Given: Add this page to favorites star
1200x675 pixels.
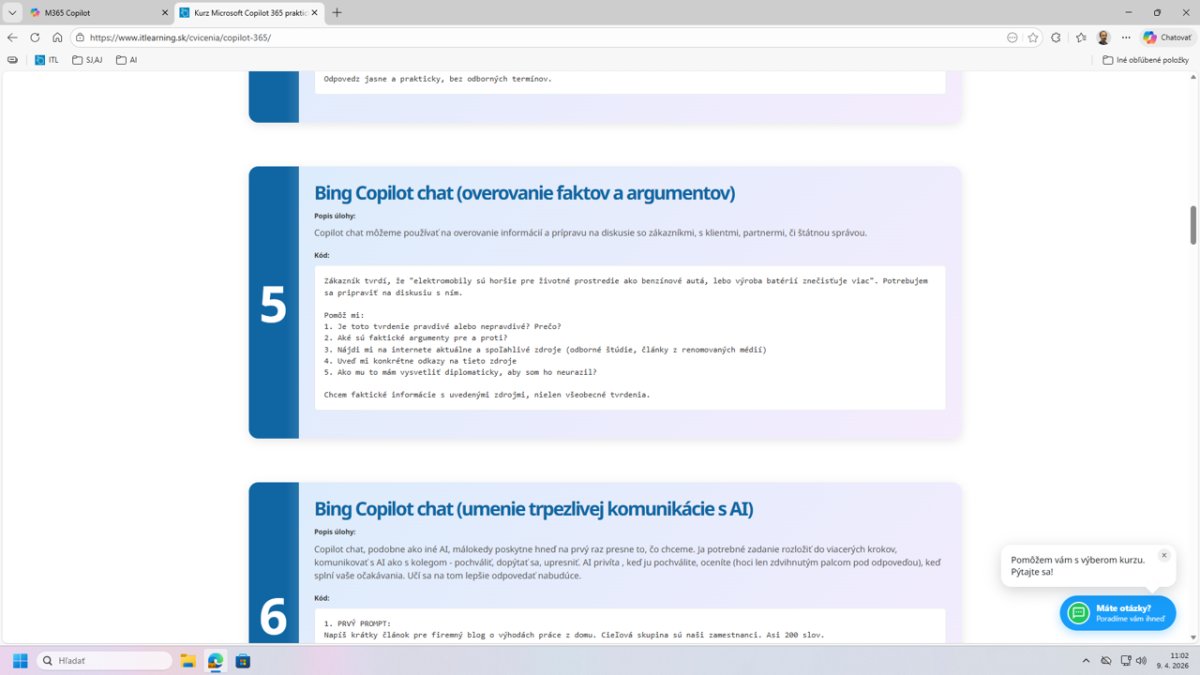Looking at the screenshot, I should coord(1033,37).
